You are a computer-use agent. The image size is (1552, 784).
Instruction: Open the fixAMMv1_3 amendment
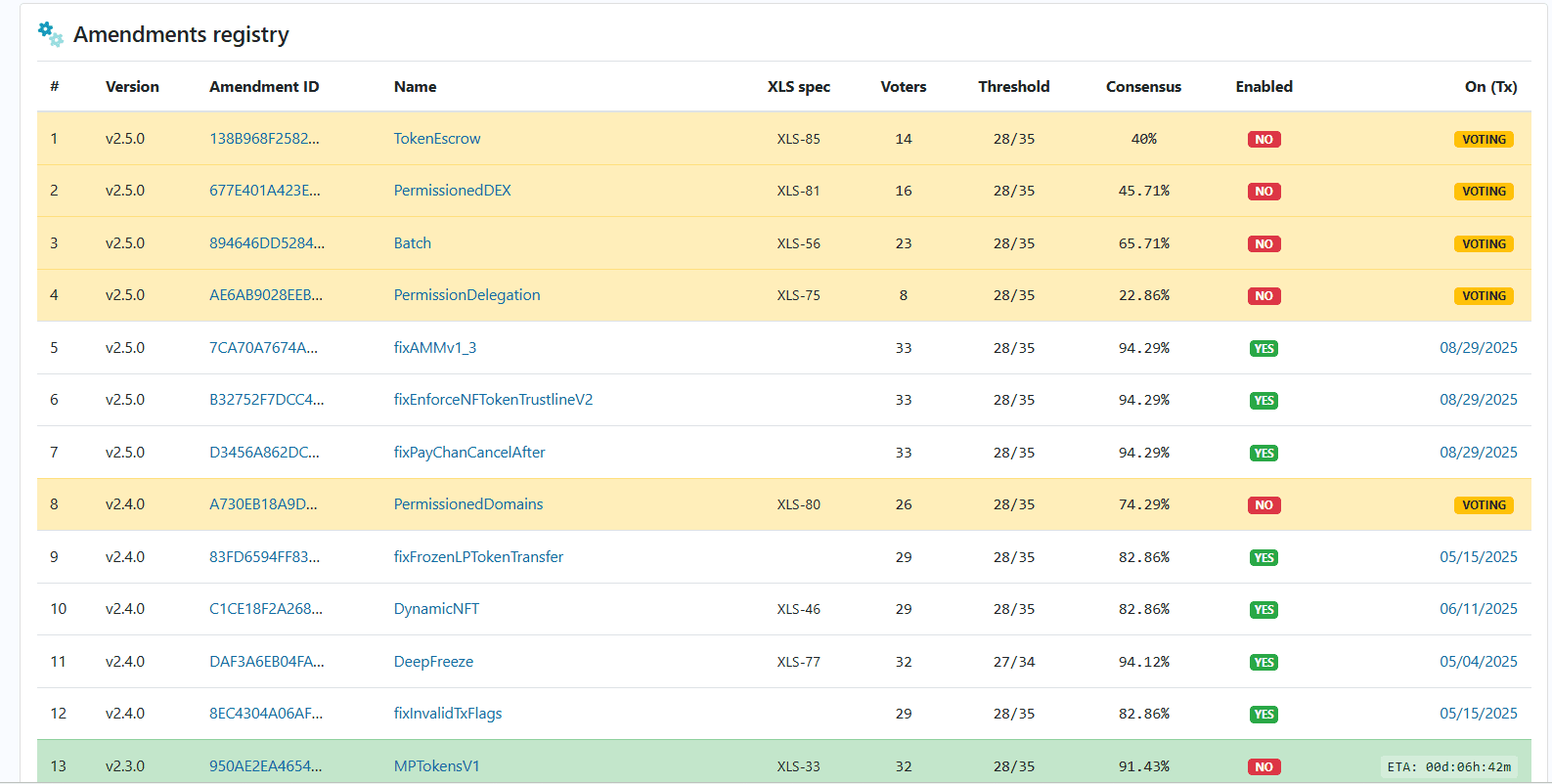click(434, 348)
